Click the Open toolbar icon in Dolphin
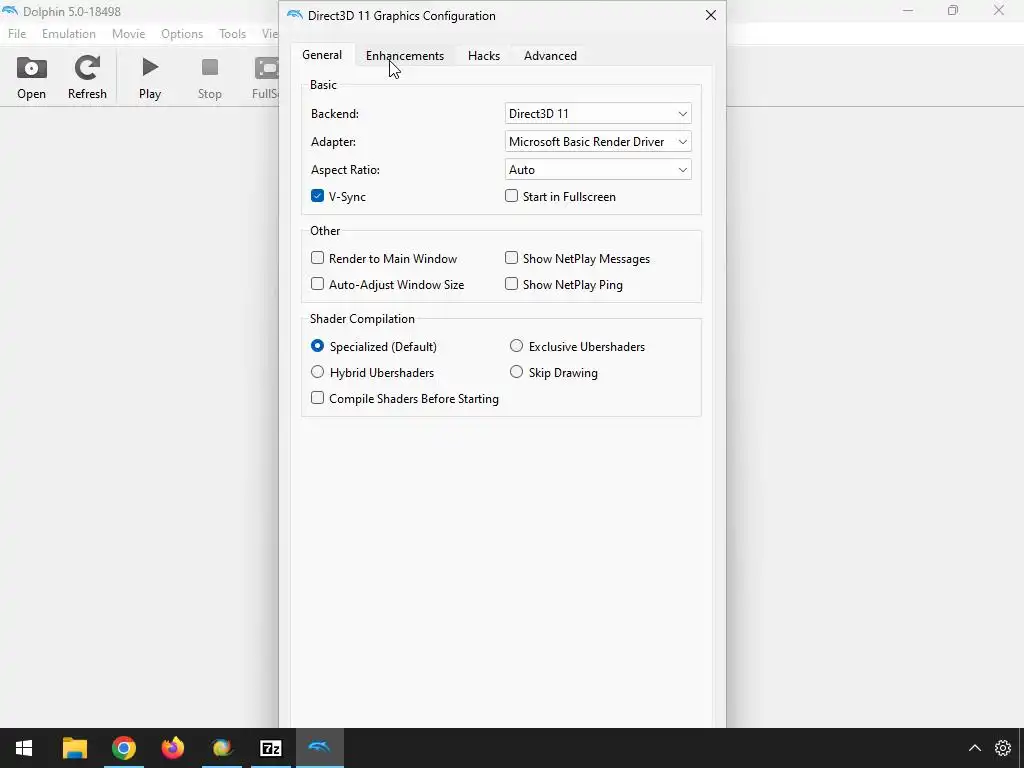Viewport: 1024px width, 768px height. click(x=31, y=78)
